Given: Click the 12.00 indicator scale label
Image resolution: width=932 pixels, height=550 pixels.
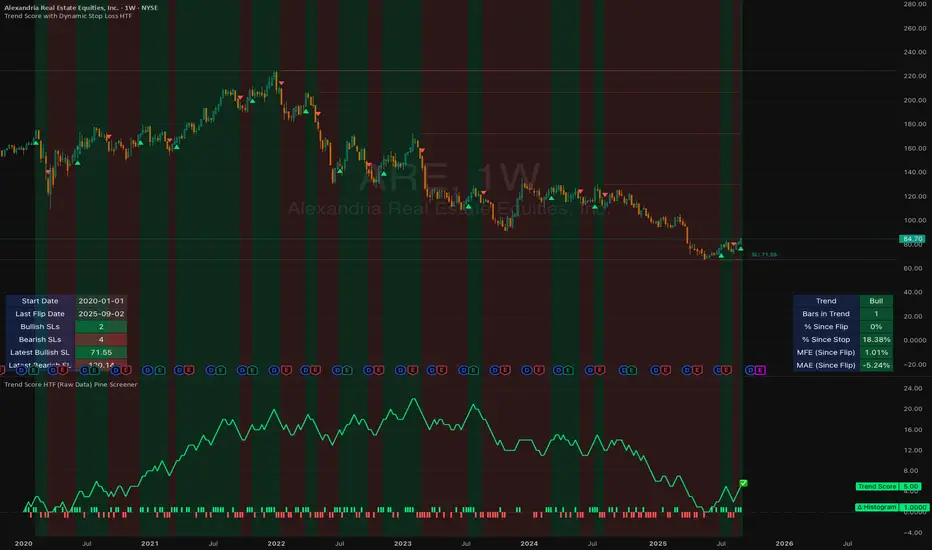Looking at the screenshot, I should click(912, 450).
